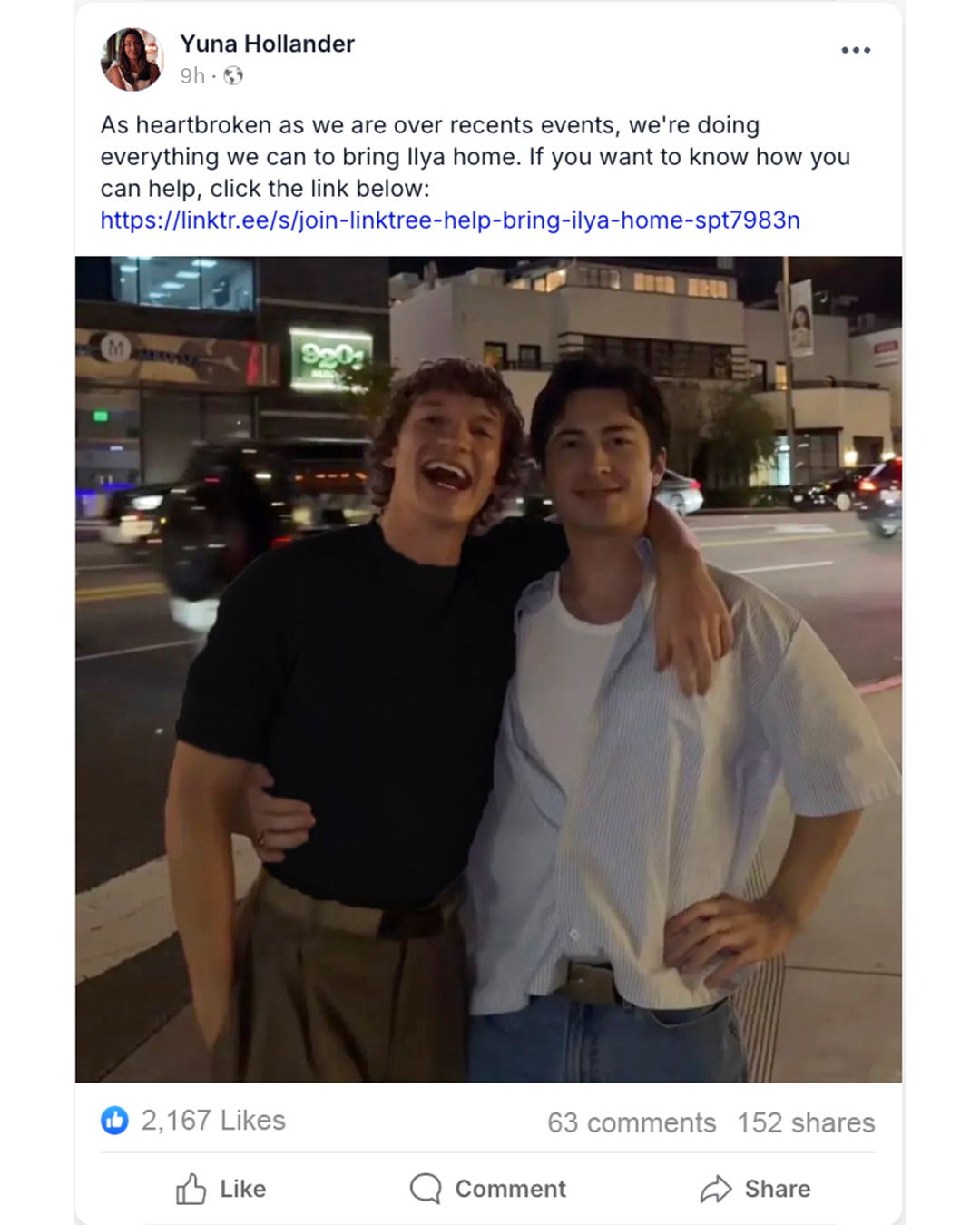Show the 63 comments
Screen dimensions: 980x1225
tap(632, 1122)
